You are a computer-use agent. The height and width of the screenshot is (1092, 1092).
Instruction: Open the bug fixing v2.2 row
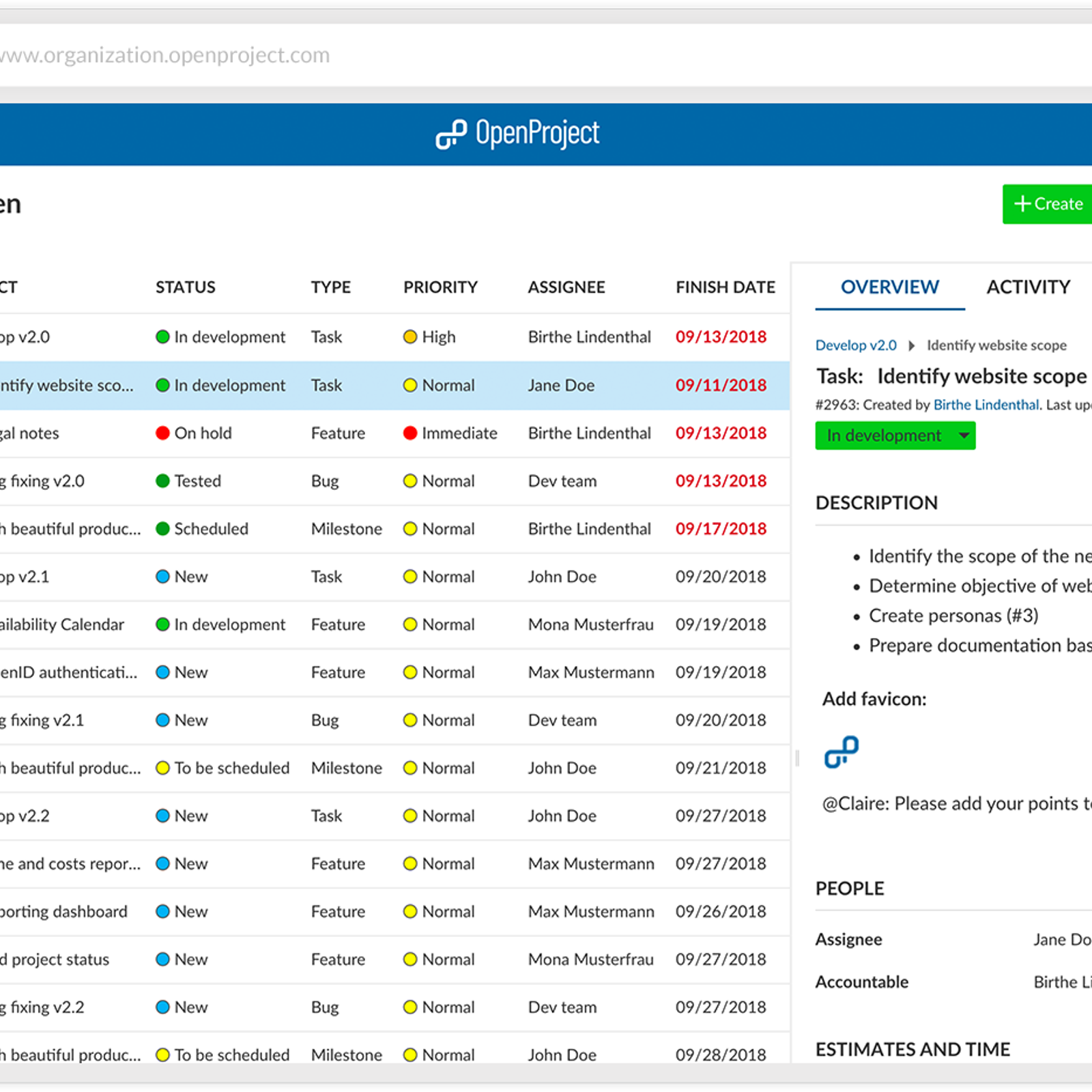point(394,1007)
